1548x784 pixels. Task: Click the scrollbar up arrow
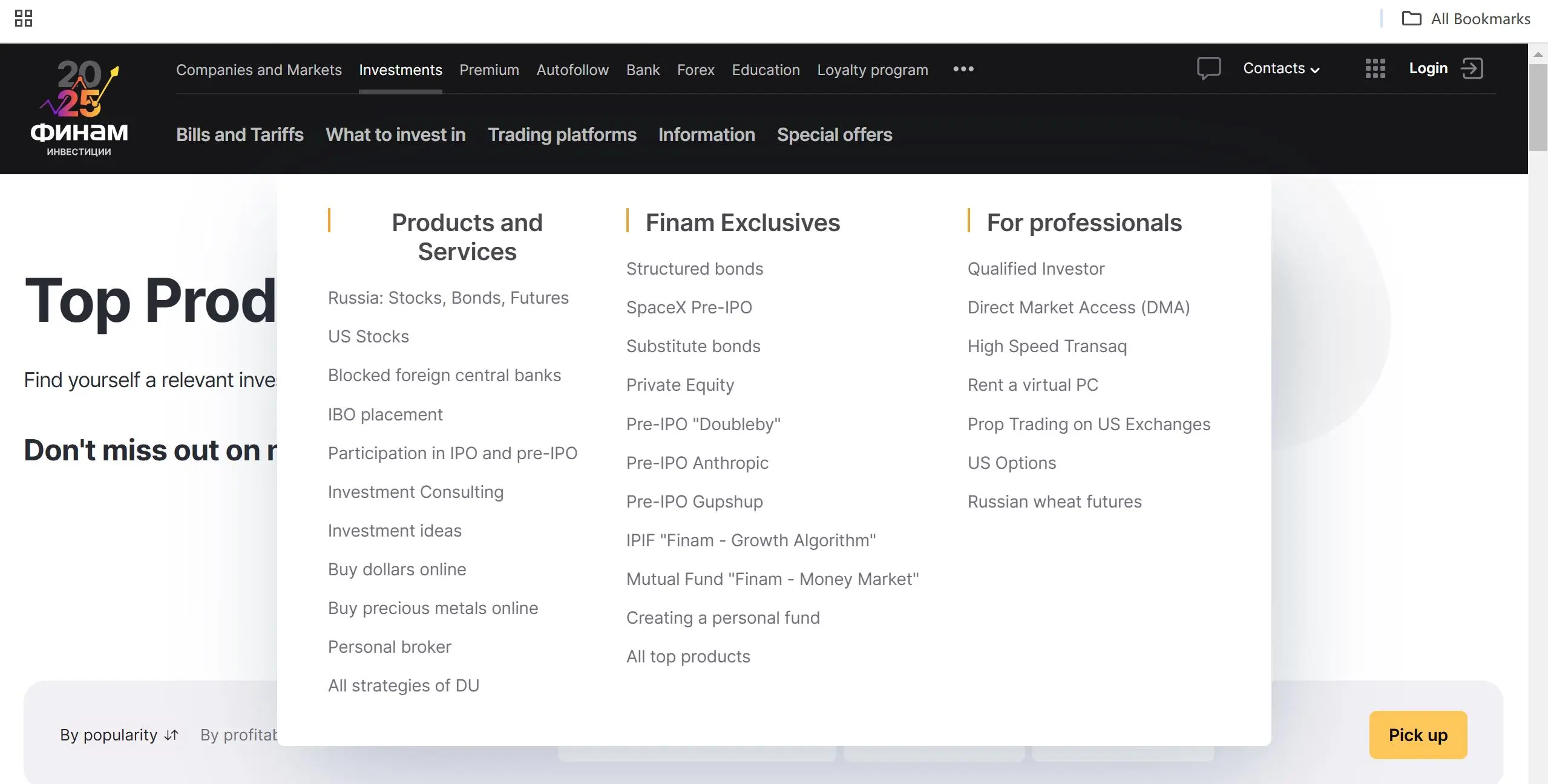point(1538,54)
